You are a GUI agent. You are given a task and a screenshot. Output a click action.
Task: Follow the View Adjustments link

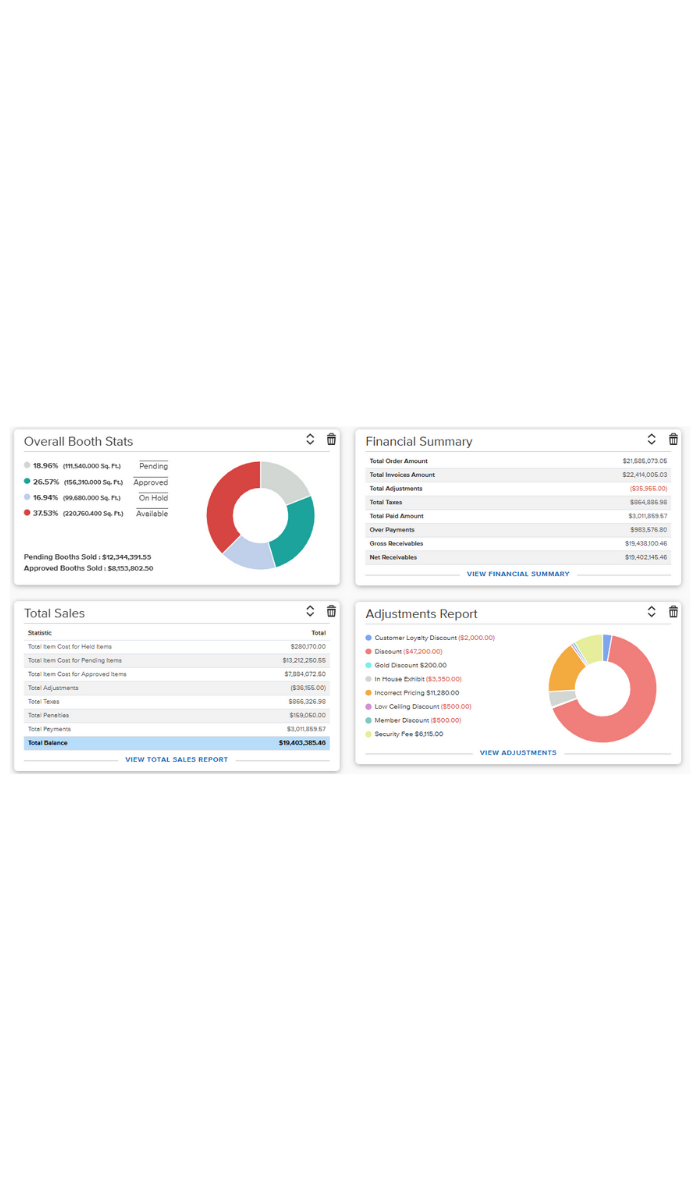click(x=518, y=752)
